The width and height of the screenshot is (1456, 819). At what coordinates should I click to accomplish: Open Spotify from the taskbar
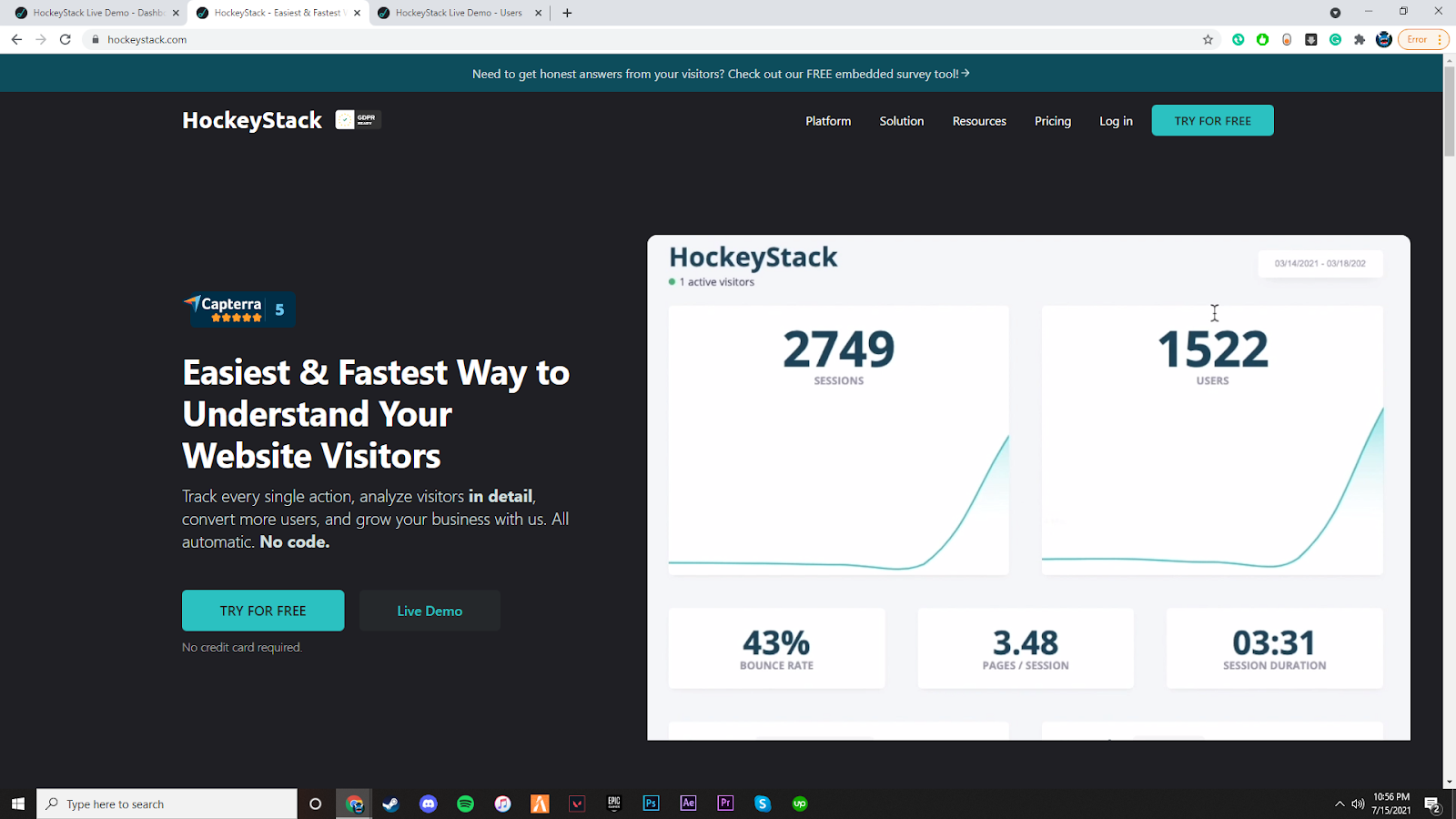[x=466, y=804]
